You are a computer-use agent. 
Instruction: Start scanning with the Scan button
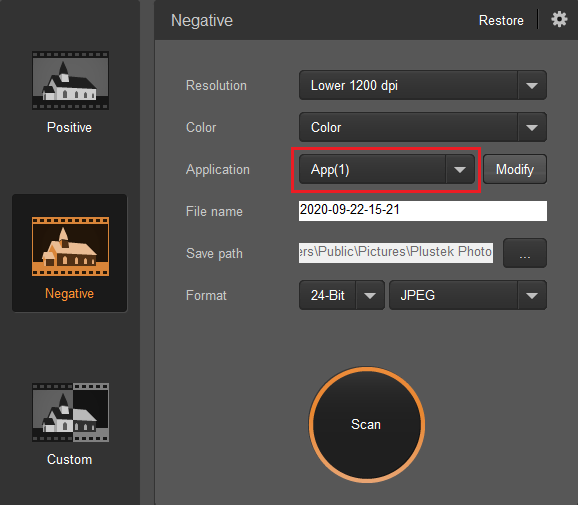coord(366,424)
